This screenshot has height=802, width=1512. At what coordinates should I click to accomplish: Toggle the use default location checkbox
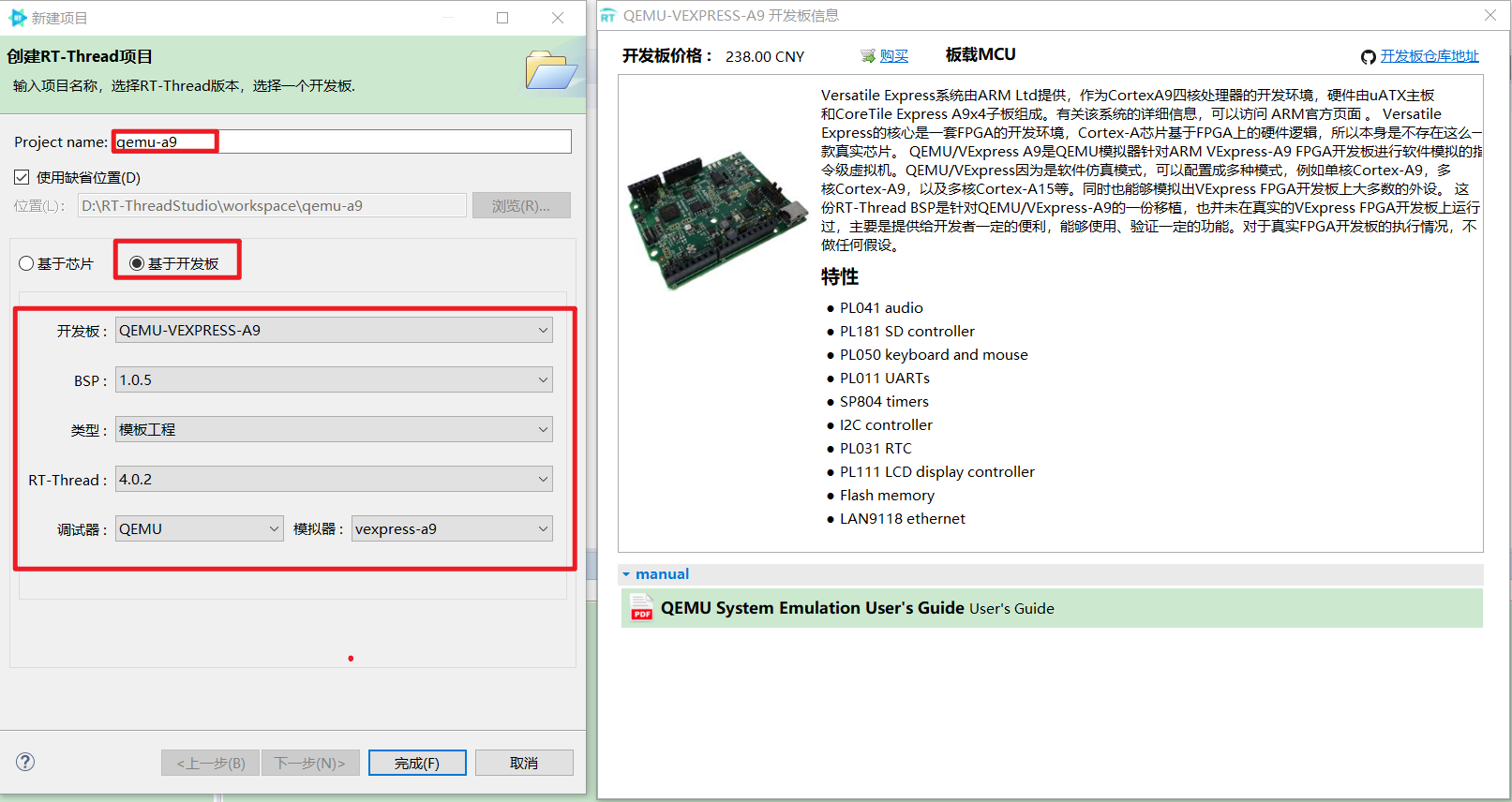click(x=22, y=177)
